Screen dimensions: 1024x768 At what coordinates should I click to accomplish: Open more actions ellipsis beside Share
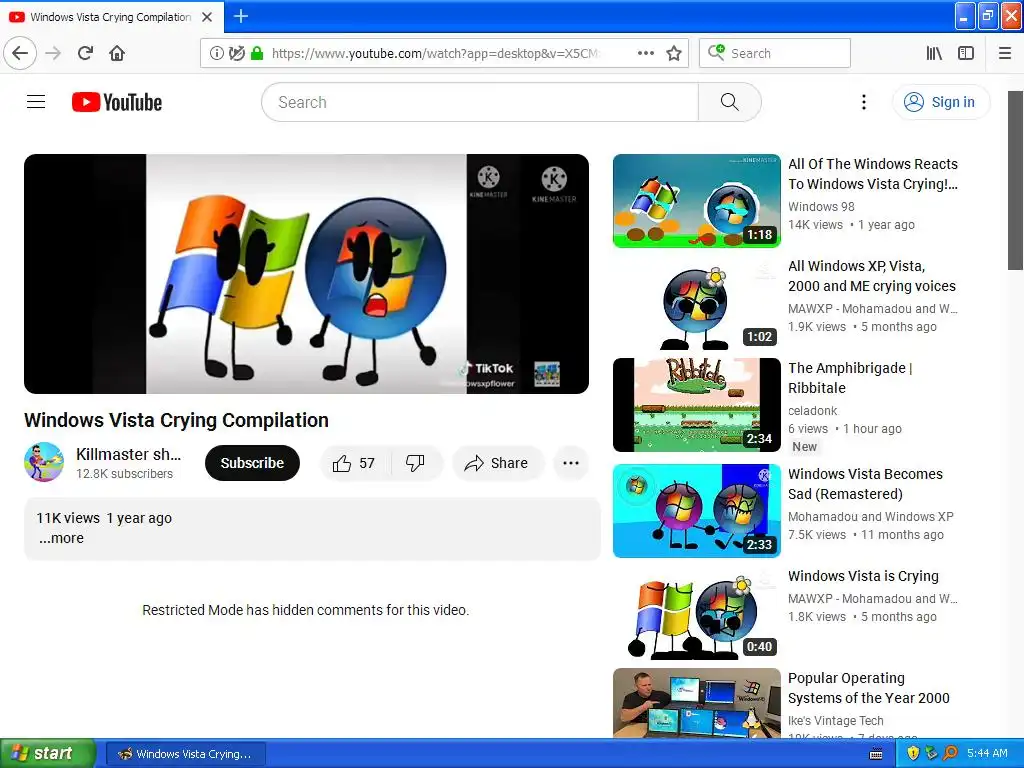click(571, 463)
